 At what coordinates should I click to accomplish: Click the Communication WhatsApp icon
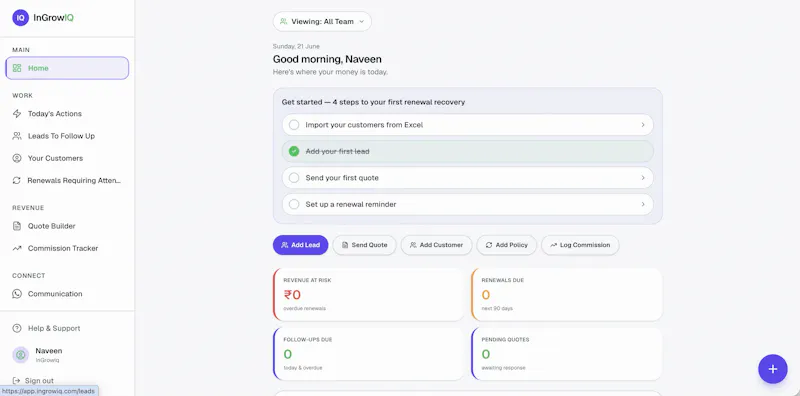click(x=17, y=293)
